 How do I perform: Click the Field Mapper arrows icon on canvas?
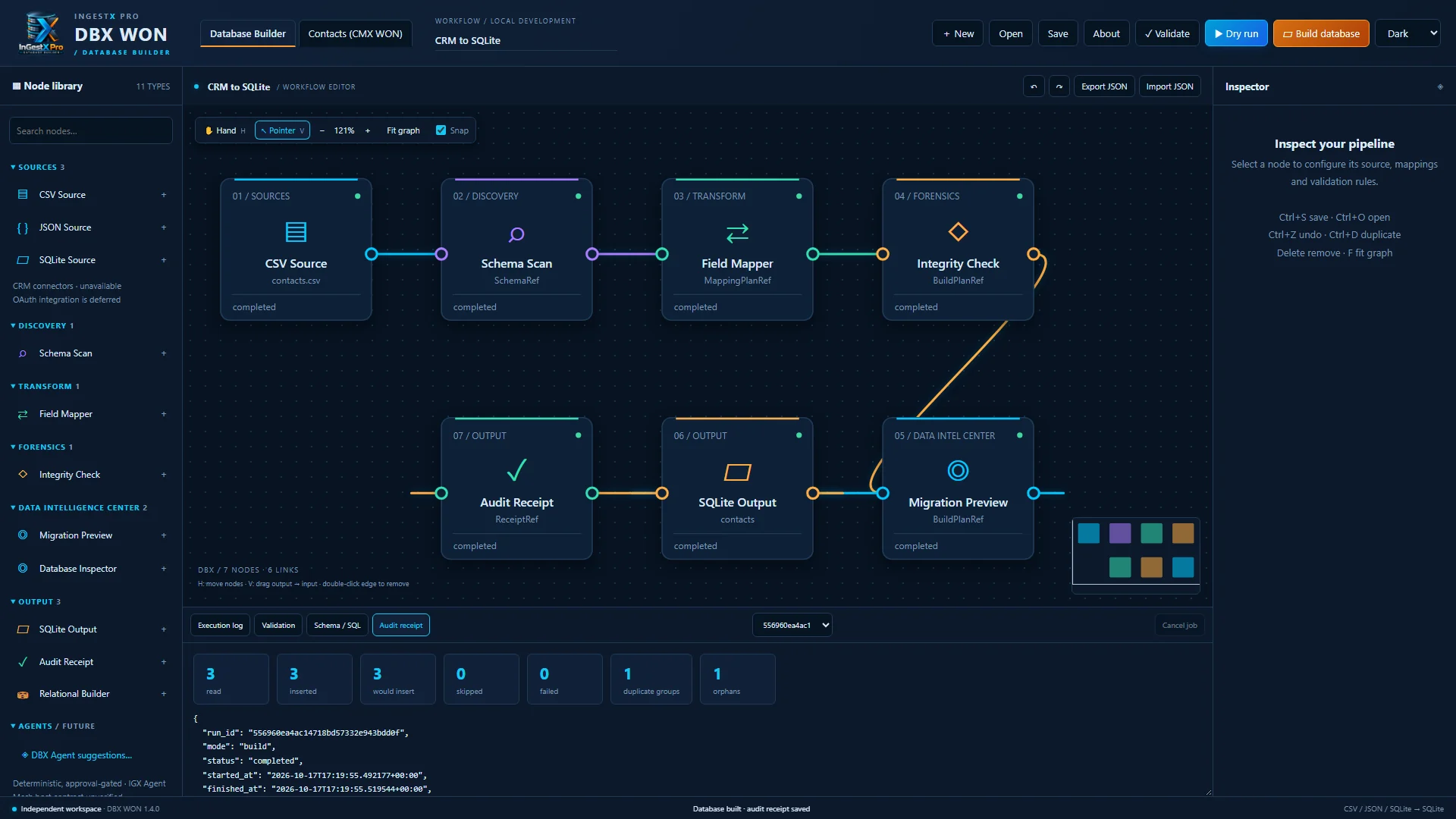pyautogui.click(x=737, y=233)
